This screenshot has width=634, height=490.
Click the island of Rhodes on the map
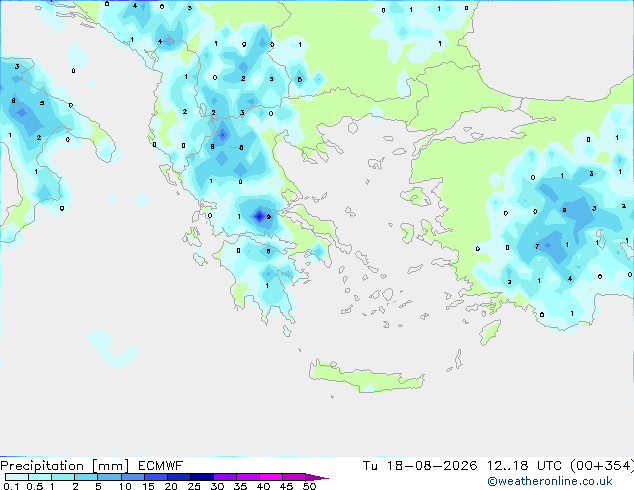click(490, 332)
